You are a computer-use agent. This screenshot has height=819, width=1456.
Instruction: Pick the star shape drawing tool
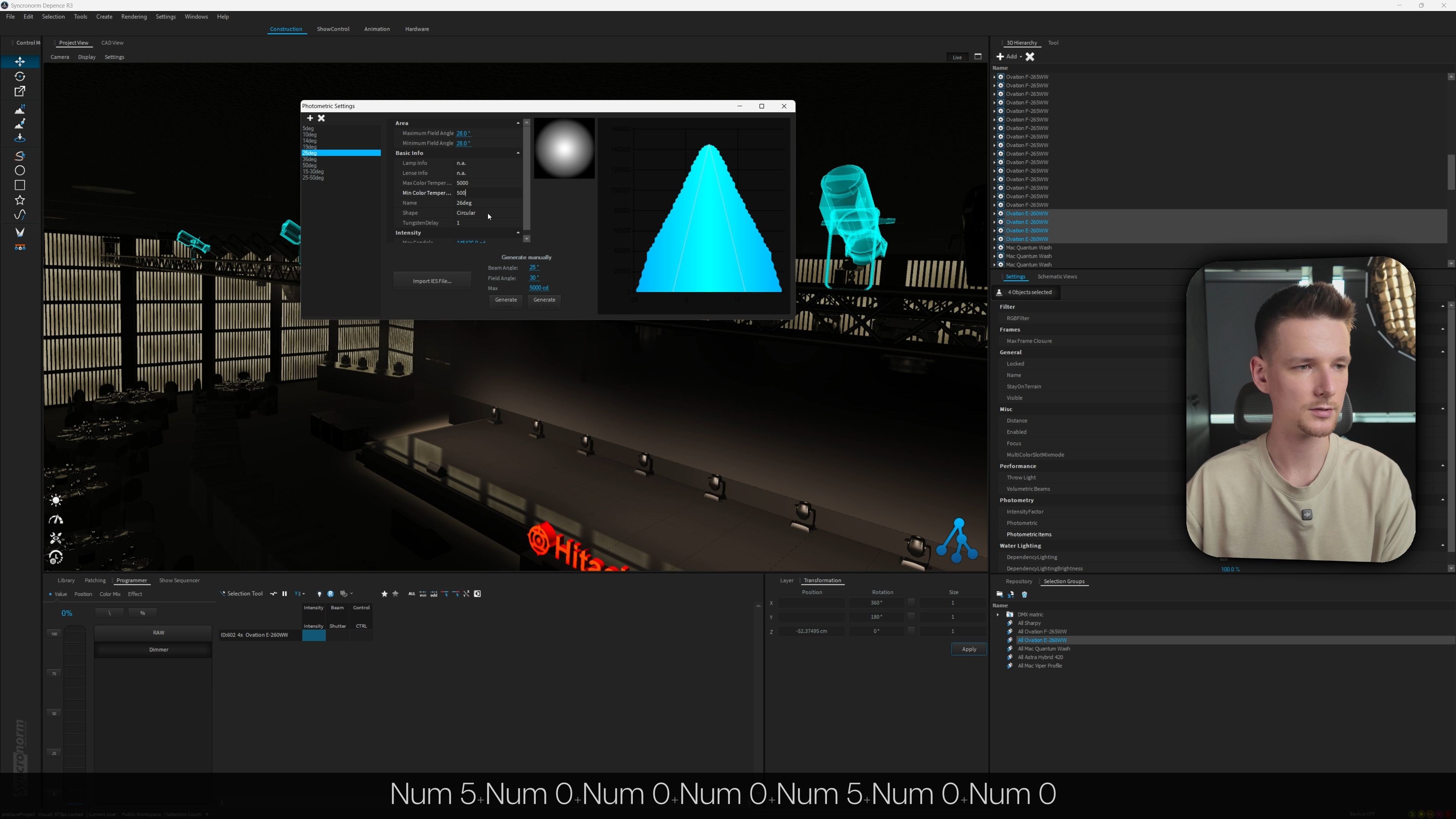point(20,200)
